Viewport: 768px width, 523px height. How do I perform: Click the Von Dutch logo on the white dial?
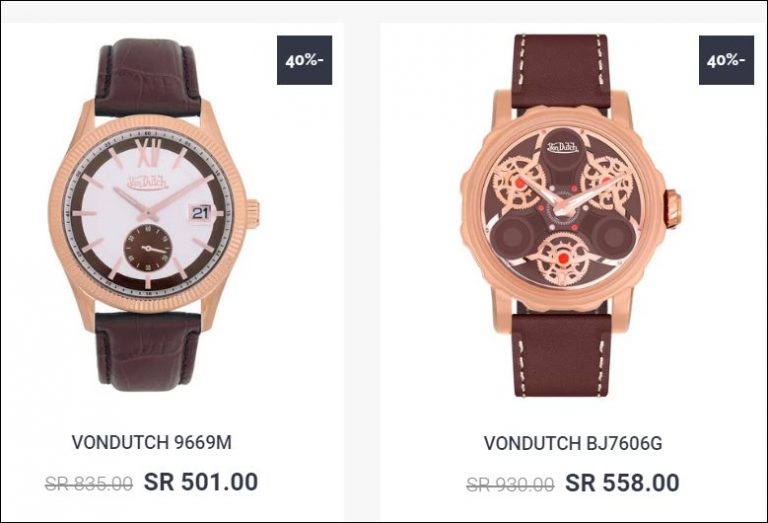point(147,183)
